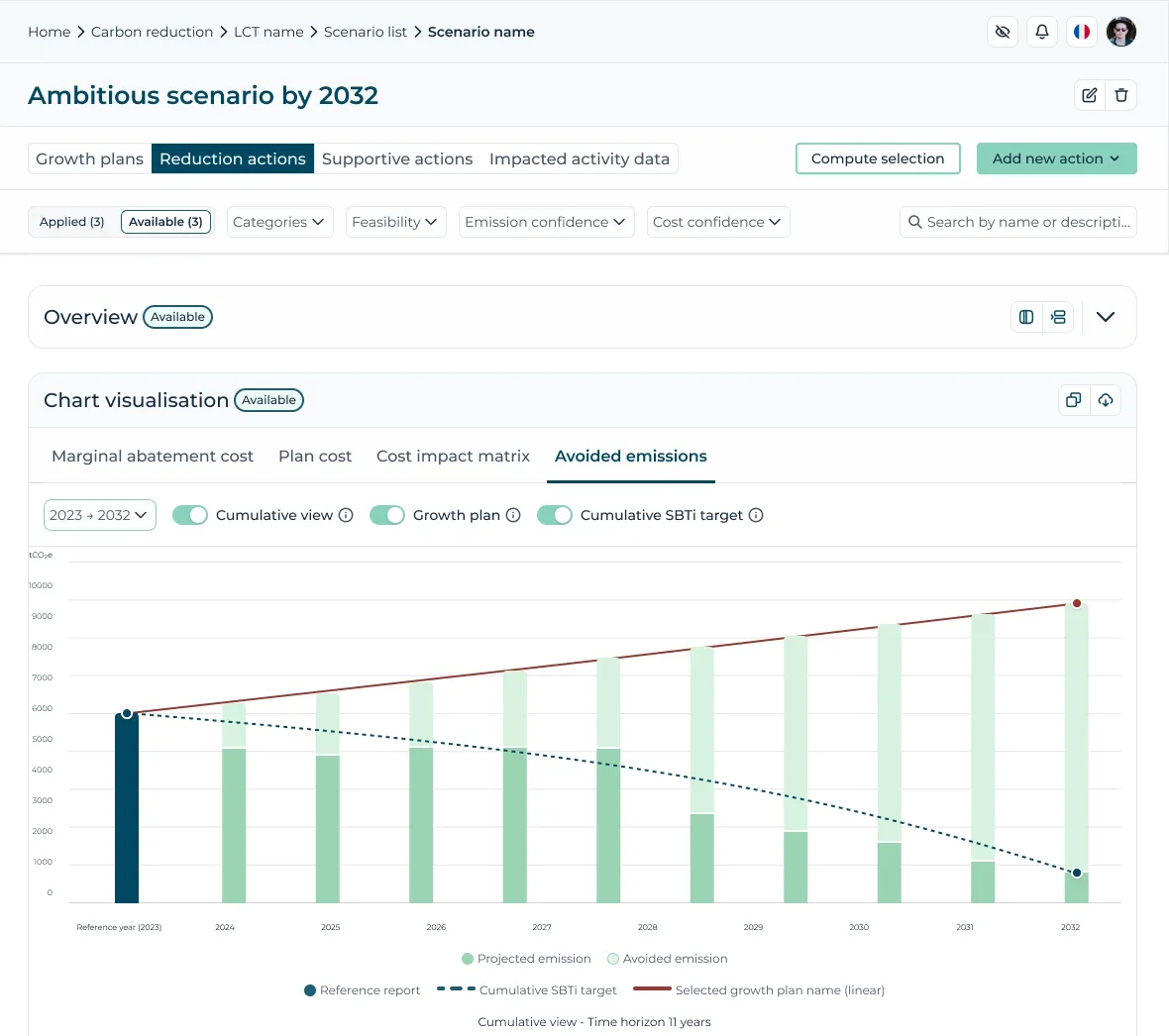Image resolution: width=1169 pixels, height=1036 pixels.
Task: Switch to the Supportive actions tab
Action: (396, 158)
